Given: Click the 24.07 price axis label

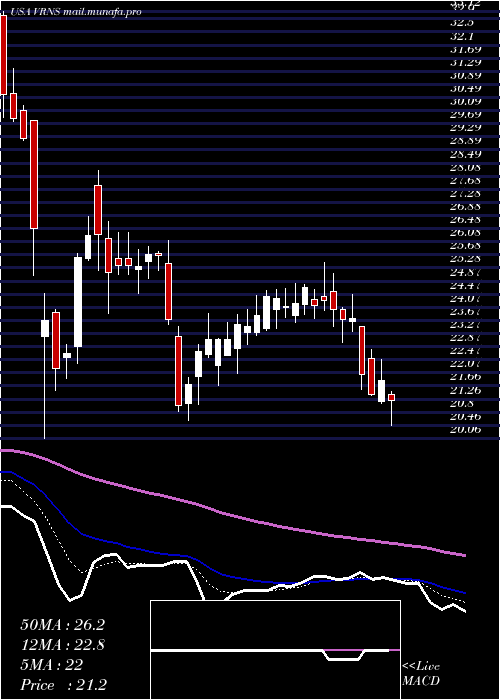Looking at the screenshot, I should [x=466, y=299].
